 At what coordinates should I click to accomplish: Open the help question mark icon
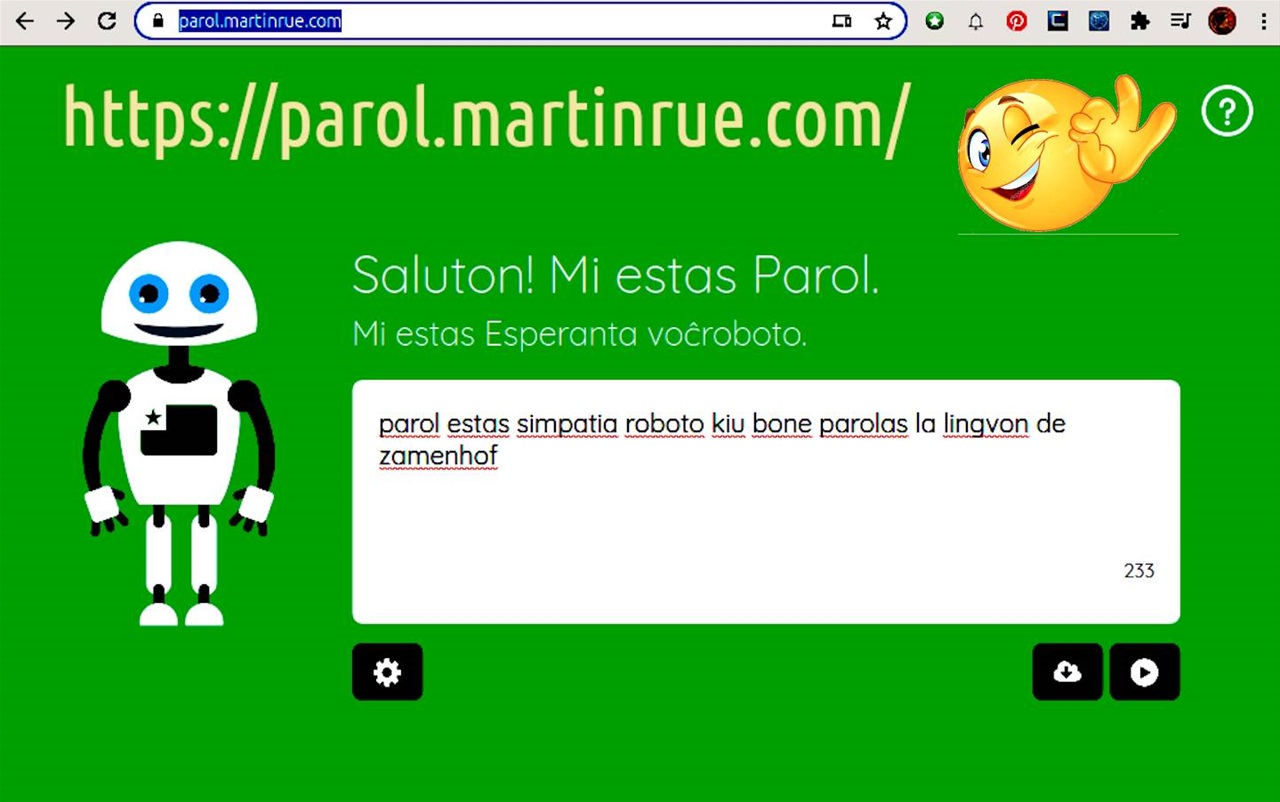tap(1227, 111)
